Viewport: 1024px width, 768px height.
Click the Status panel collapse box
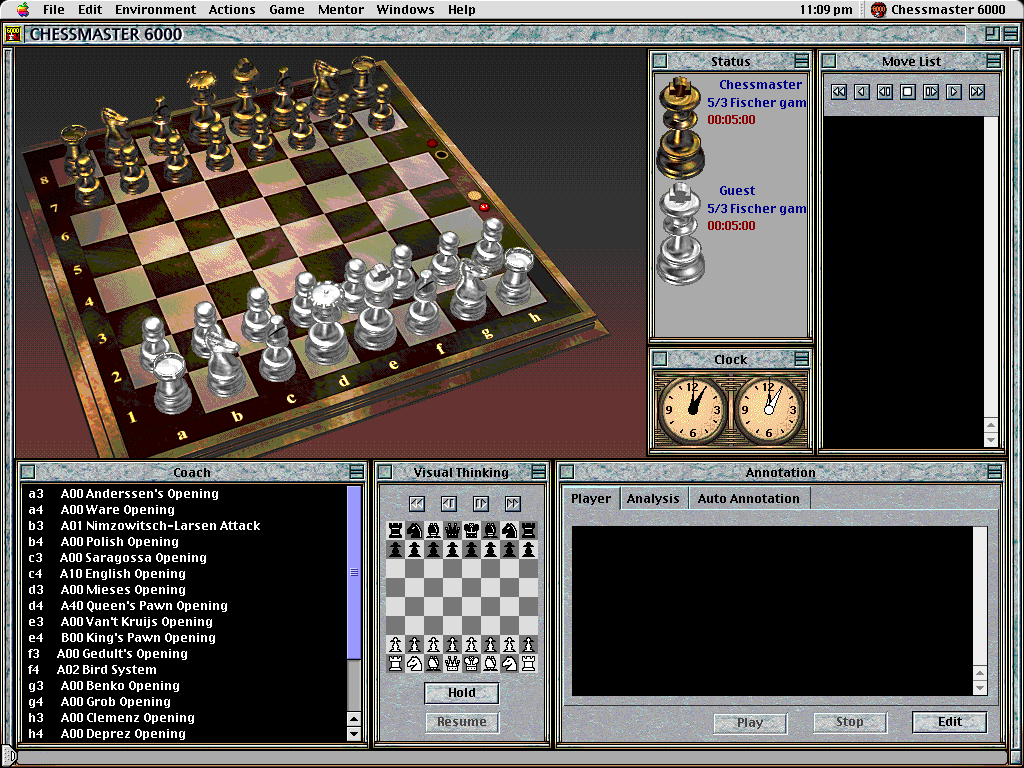658,61
